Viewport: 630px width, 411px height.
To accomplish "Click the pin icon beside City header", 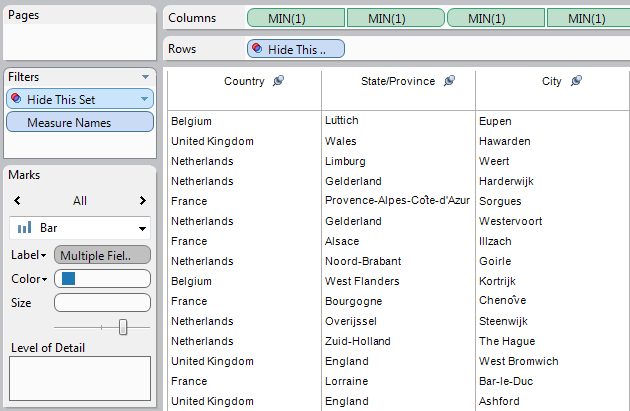I will (x=576, y=81).
